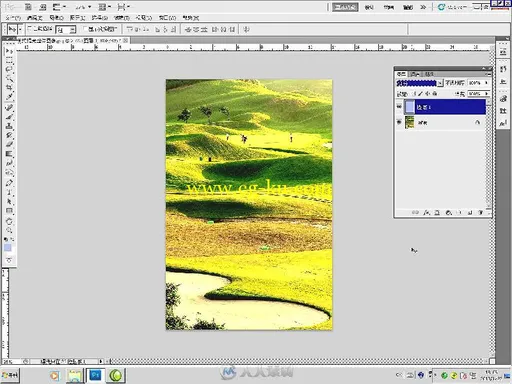The height and width of the screenshot is (384, 512).
Task: Click the lock position icon
Action: [x=428, y=94]
